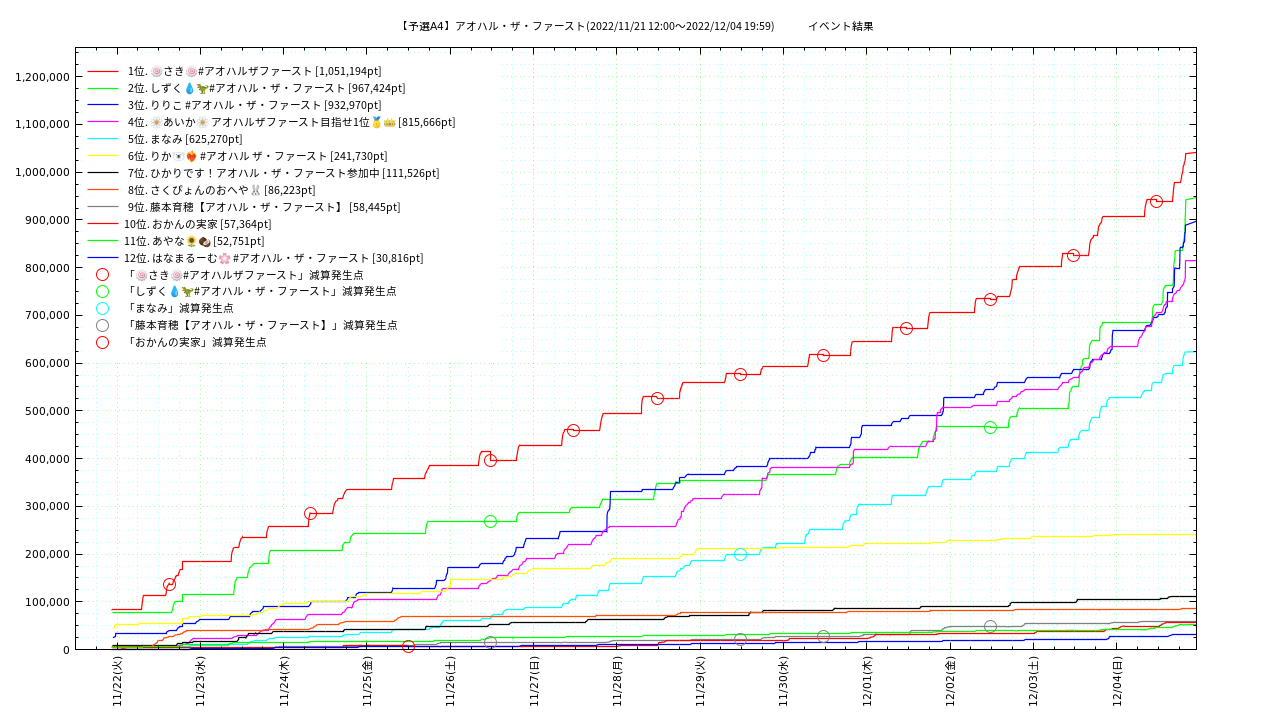The height and width of the screenshot is (720, 1280).
Task: Click red circle icon beside 「おかんの実家」減算発生点 legend
Action: (x=102, y=343)
